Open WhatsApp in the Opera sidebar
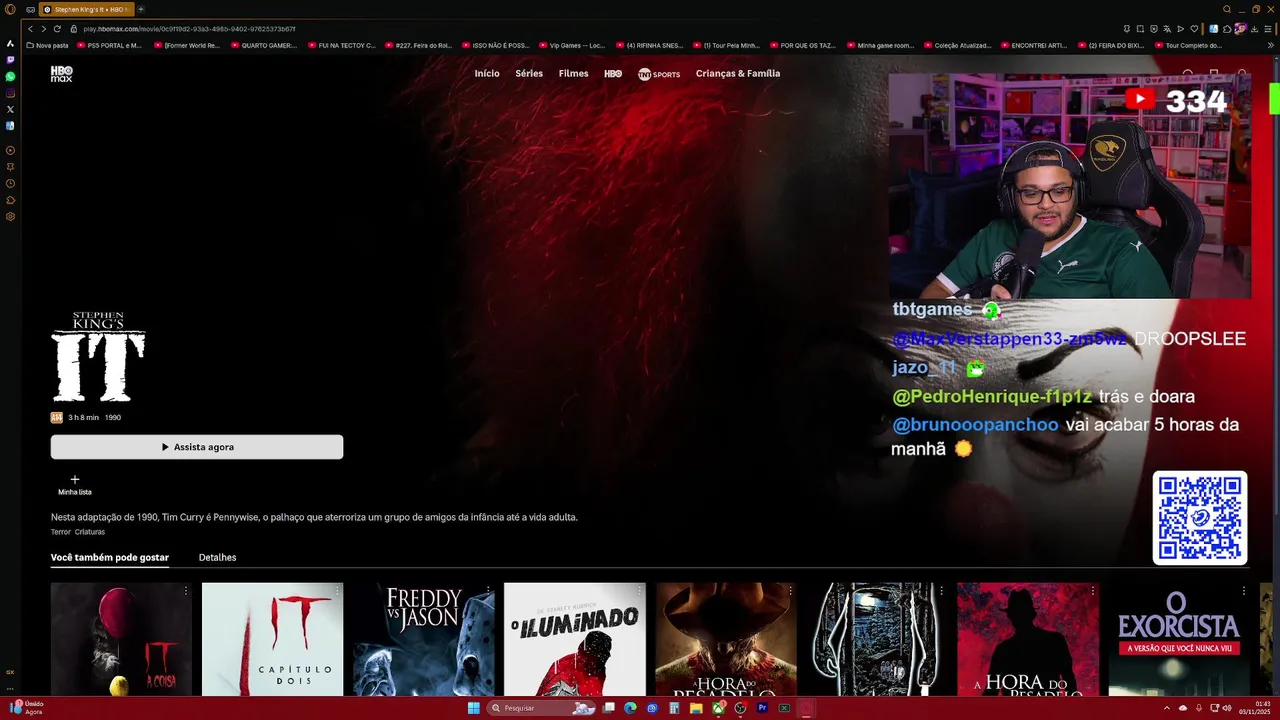The image size is (1280, 720). 10,76
